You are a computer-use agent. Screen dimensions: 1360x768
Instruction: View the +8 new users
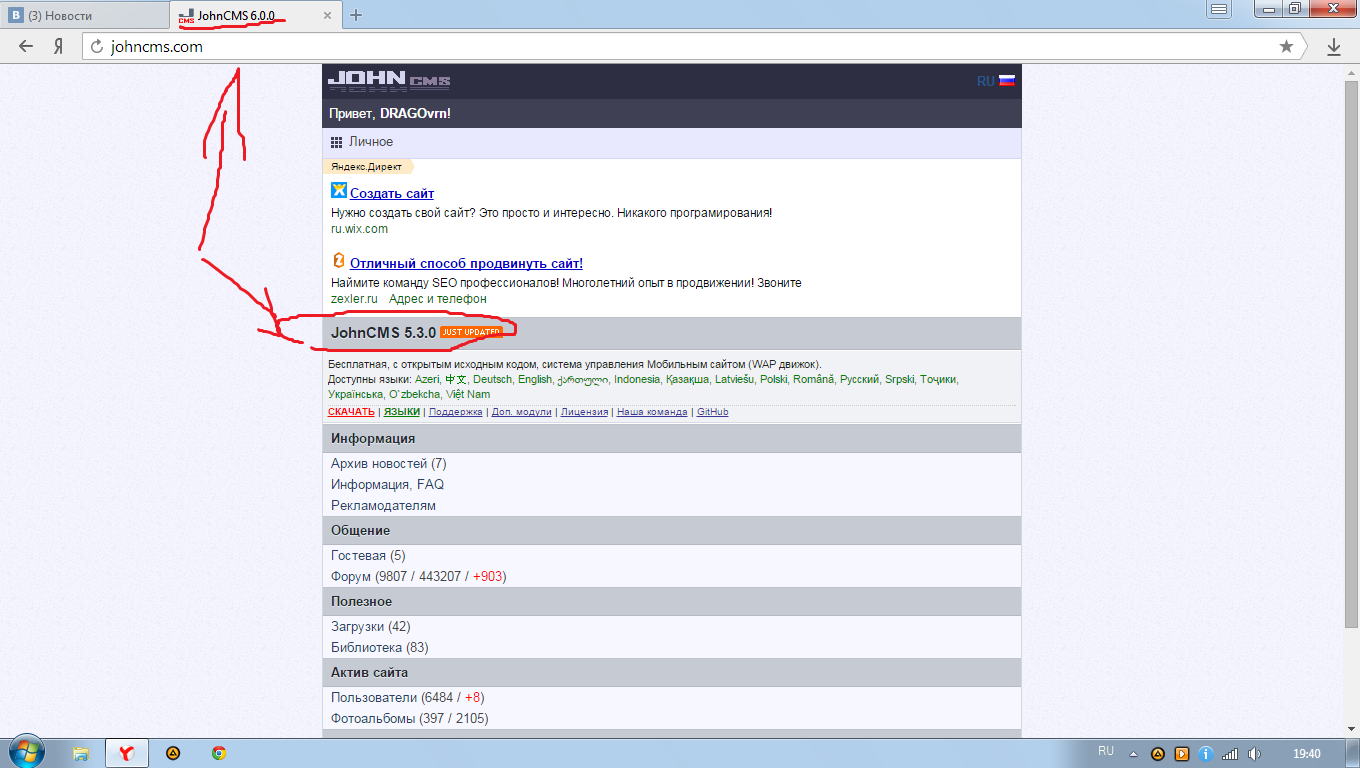point(474,697)
